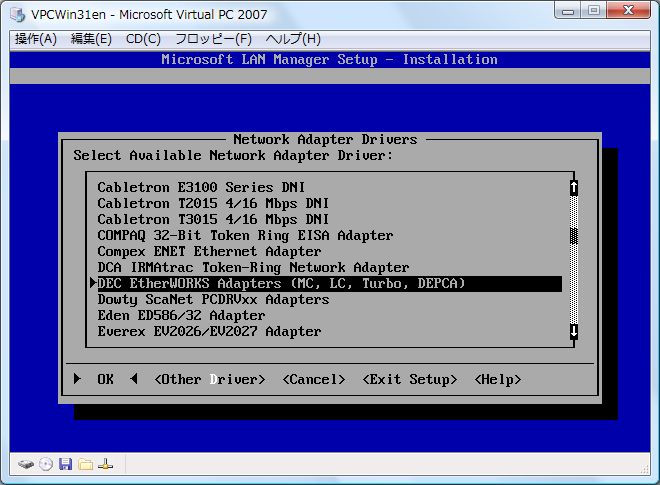Click the list scroll down arrow

573,332
